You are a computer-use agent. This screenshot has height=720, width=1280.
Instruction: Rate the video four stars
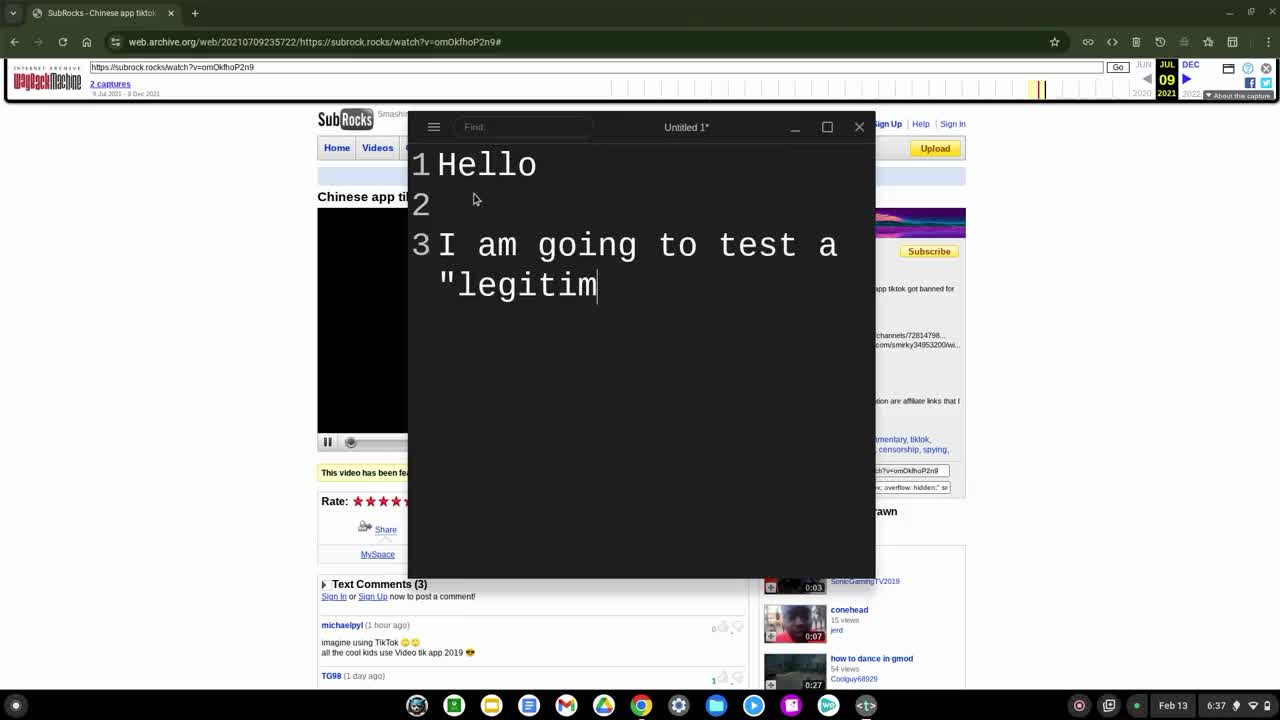[396, 501]
